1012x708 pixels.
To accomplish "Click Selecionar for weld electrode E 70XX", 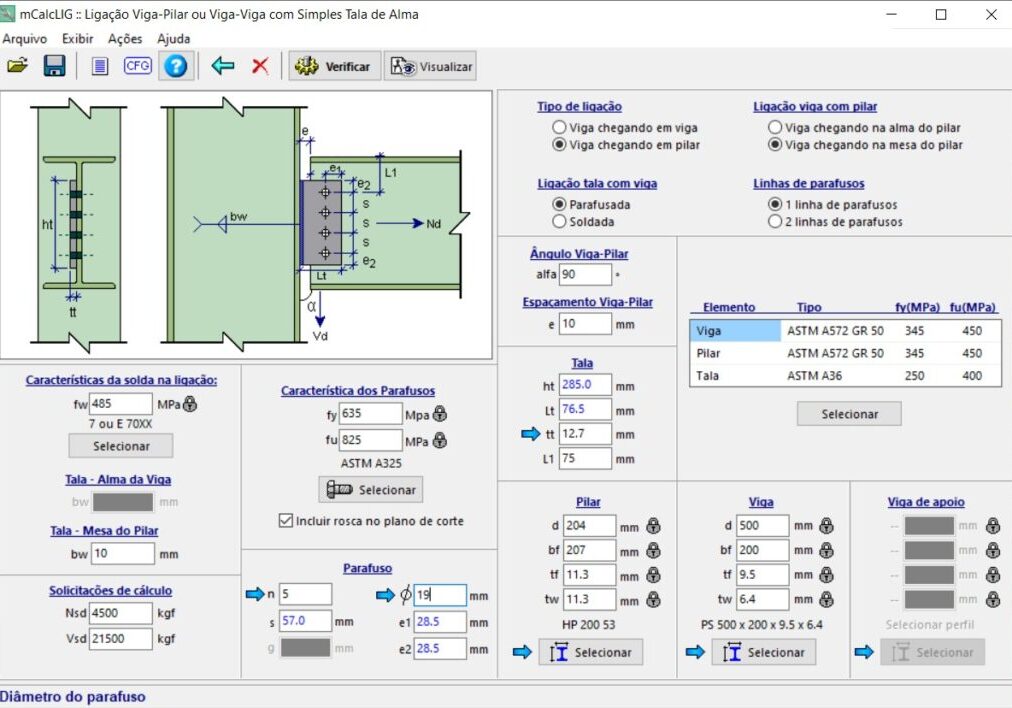I will [121, 446].
